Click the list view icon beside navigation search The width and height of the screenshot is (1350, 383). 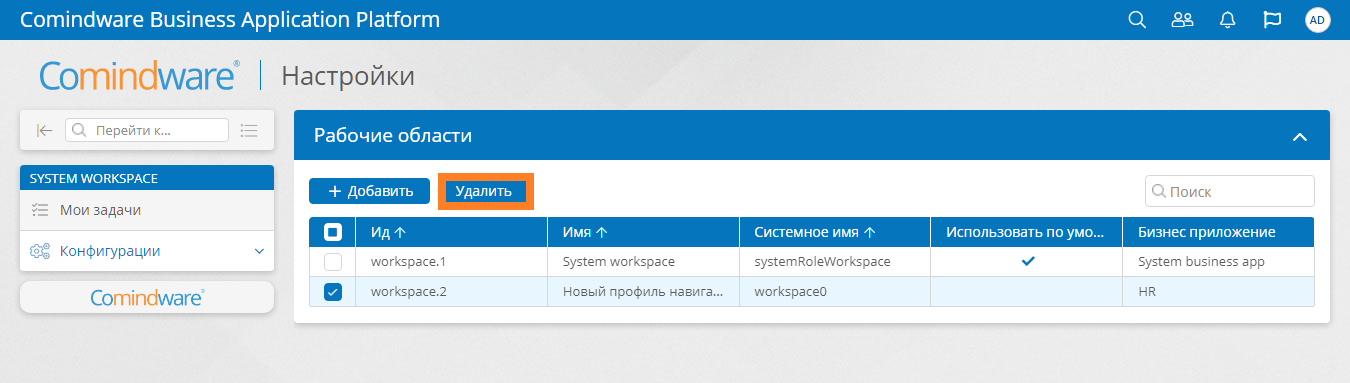pos(249,130)
